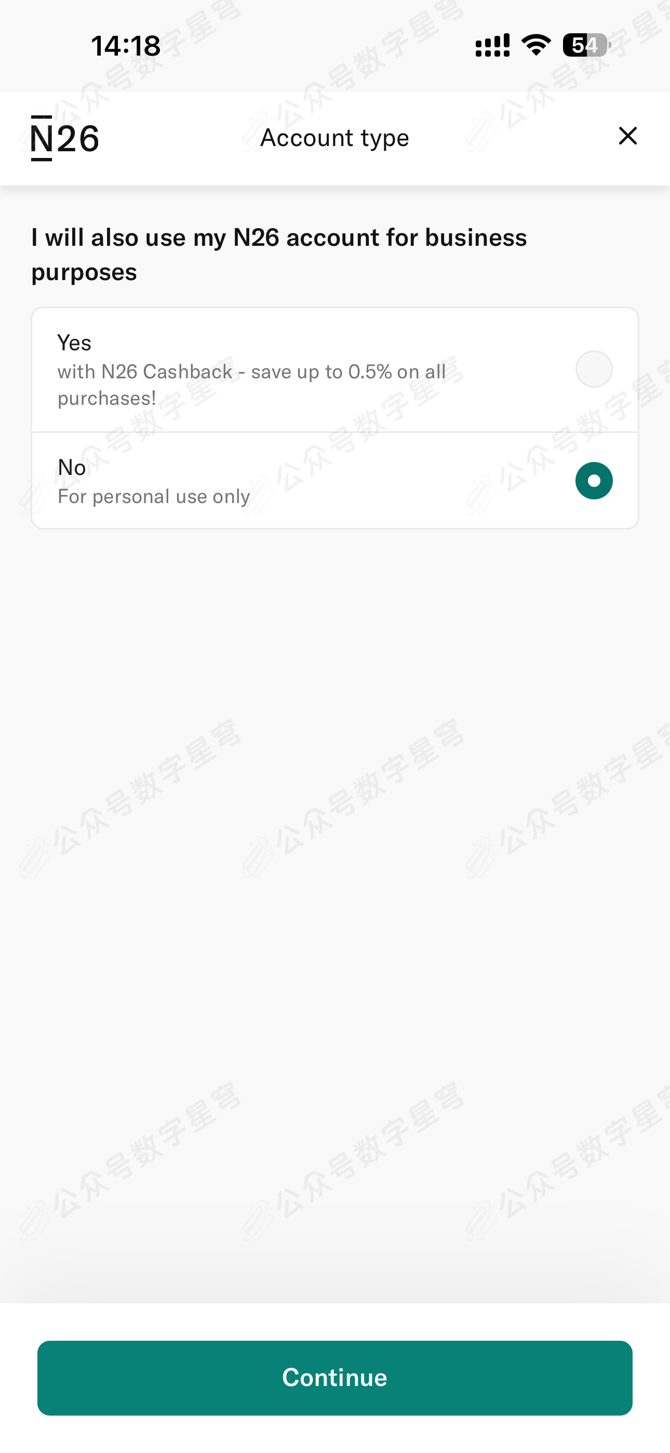The width and height of the screenshot is (670, 1453).
Task: Close the Account type screen with X
Action: click(628, 136)
